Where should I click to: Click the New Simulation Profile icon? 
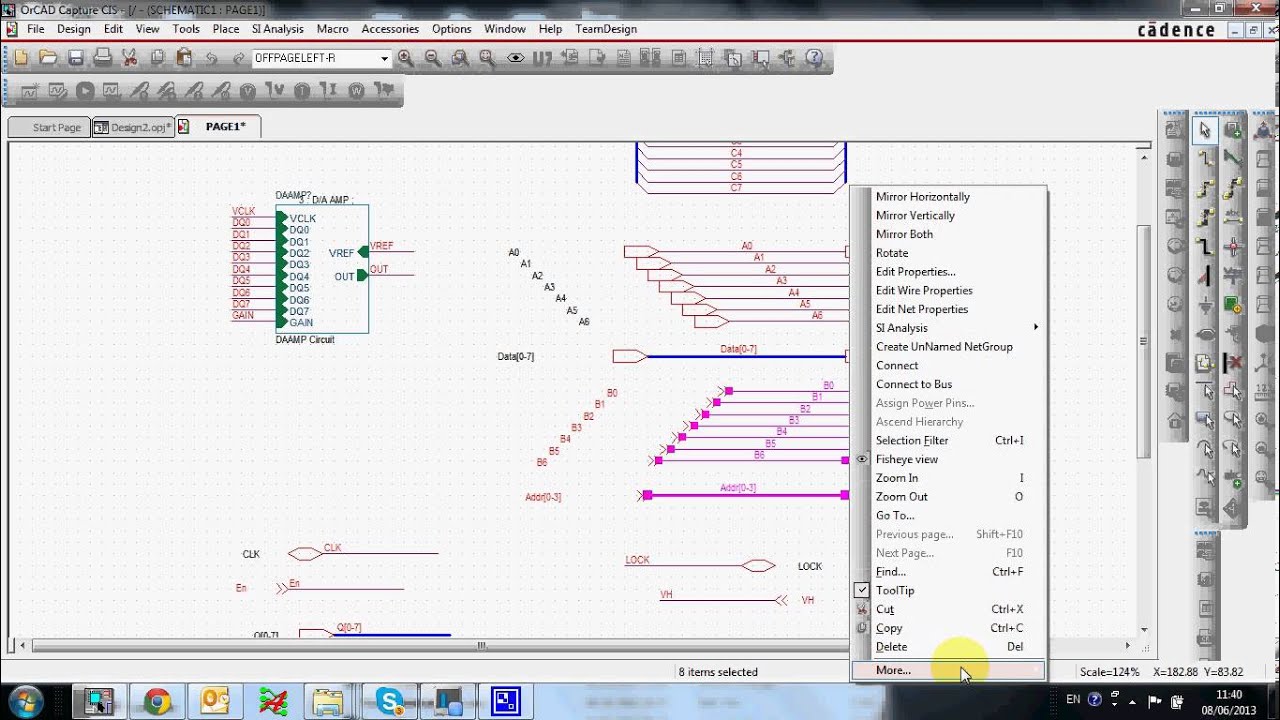pos(30,91)
